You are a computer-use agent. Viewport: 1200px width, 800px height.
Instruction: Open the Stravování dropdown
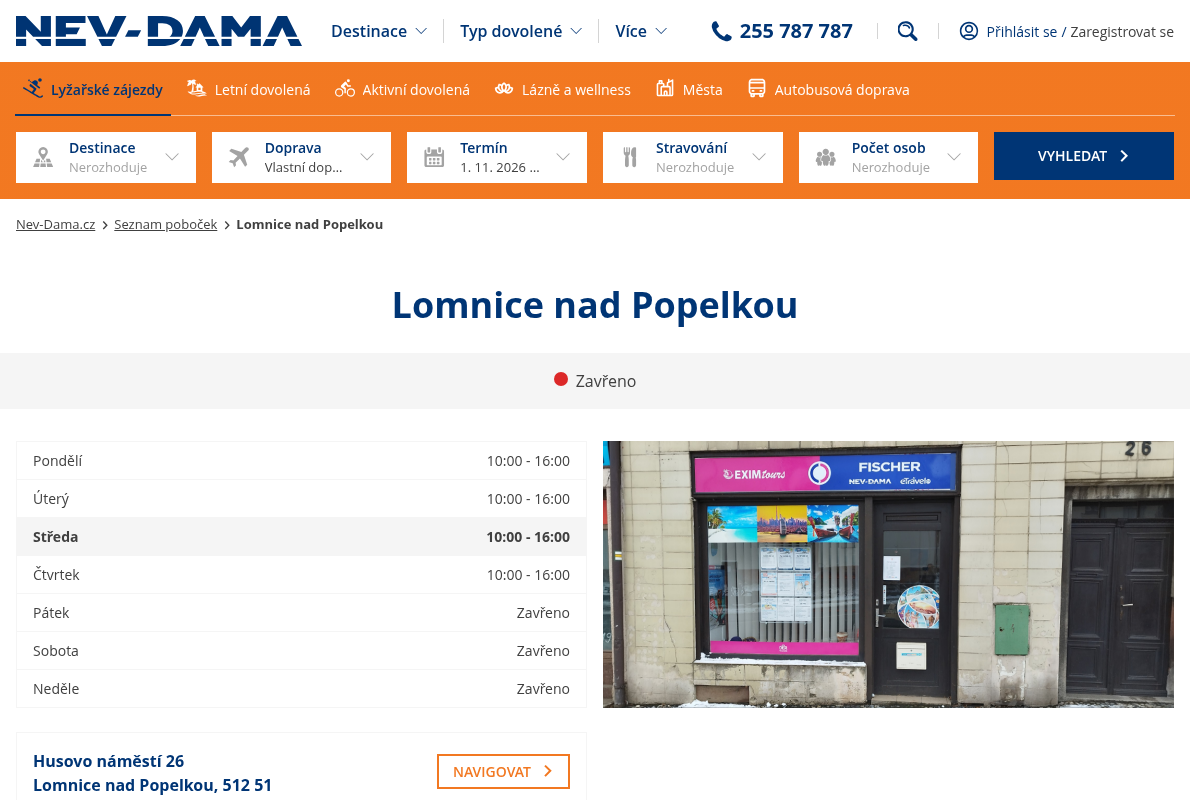(x=693, y=157)
